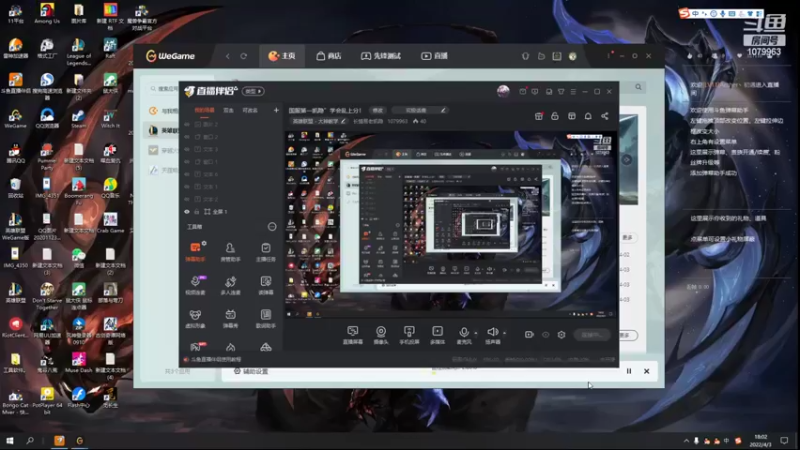Toggle the preview eye icon beside settings gear
Viewport: 800px width, 450px height.
pos(545,335)
